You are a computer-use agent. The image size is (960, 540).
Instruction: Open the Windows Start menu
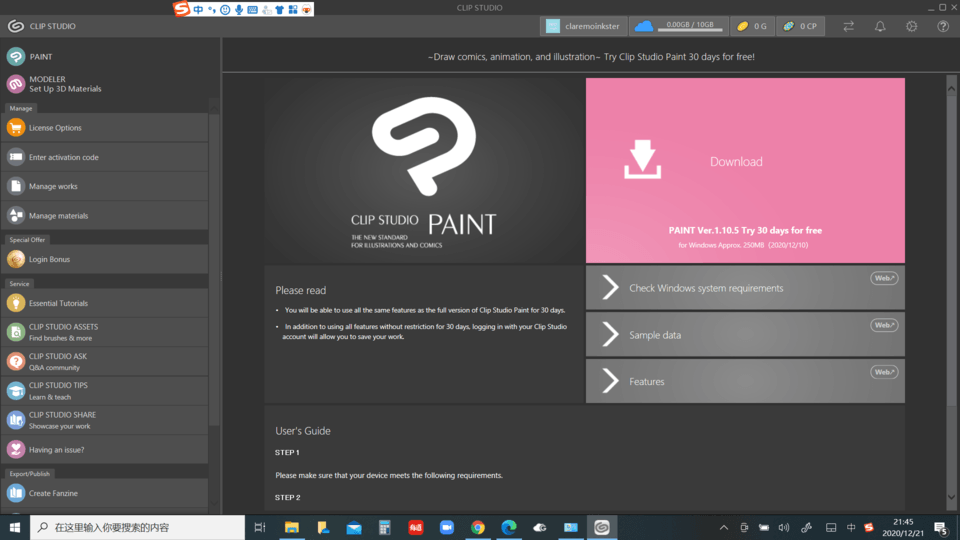15,527
